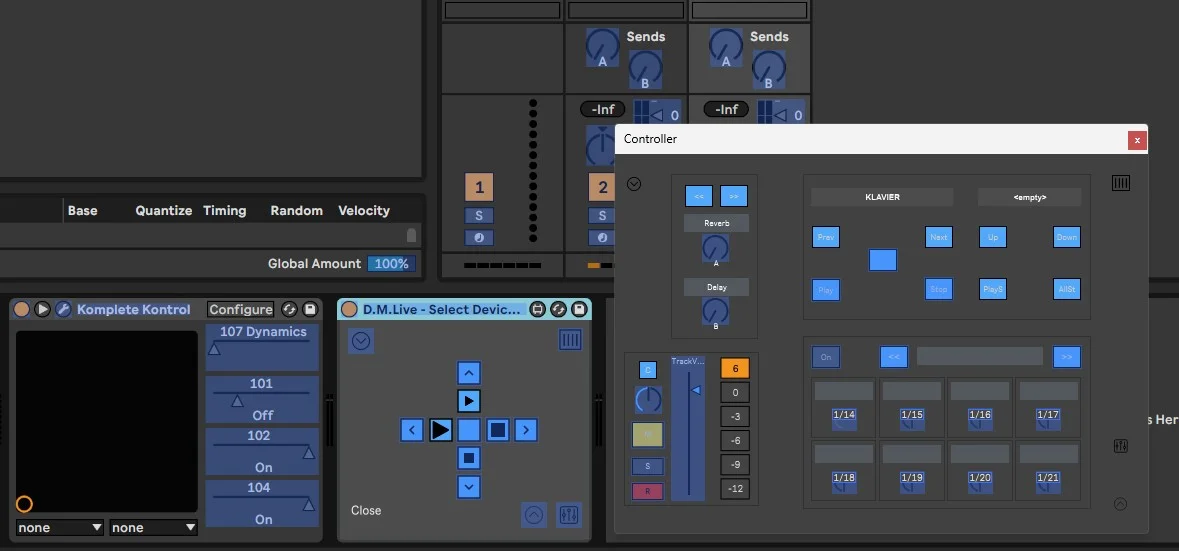Click up arrow in D.M.Live navigation cross
The image size is (1179, 551).
pos(468,372)
